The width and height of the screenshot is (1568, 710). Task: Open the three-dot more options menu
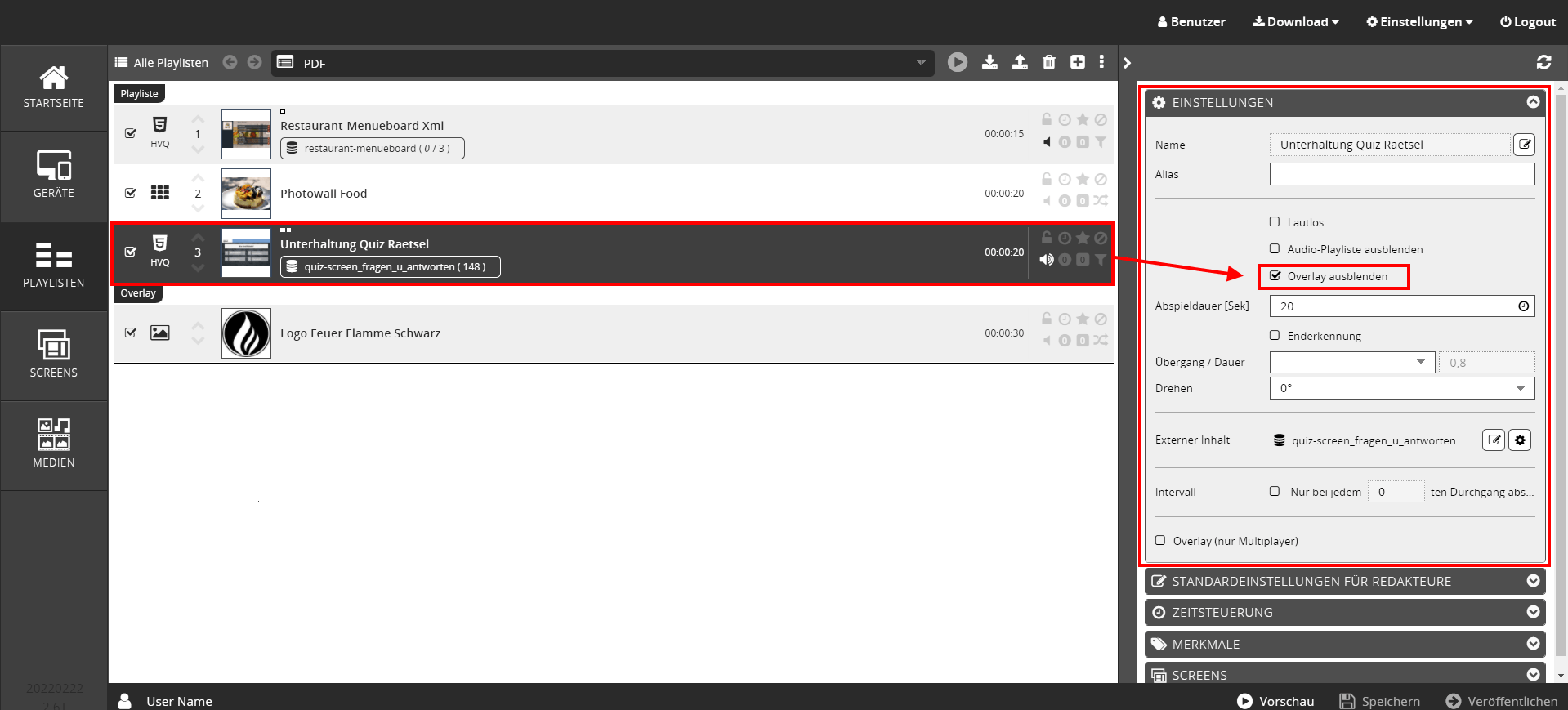pos(1101,62)
